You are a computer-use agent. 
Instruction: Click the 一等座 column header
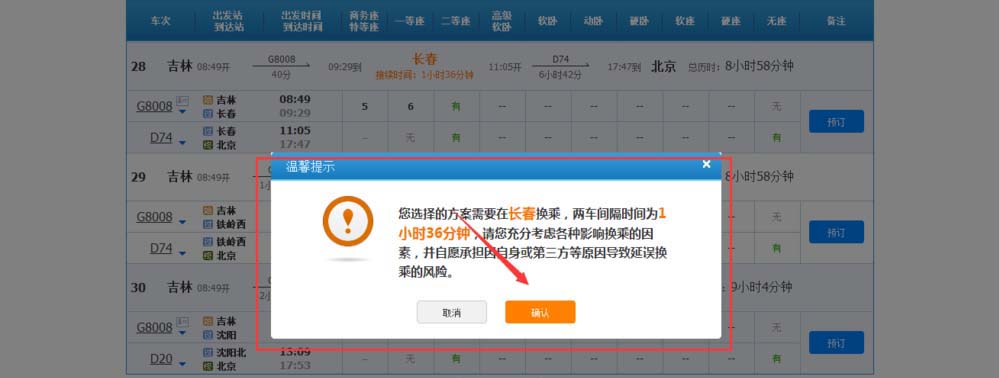pyautogui.click(x=410, y=21)
